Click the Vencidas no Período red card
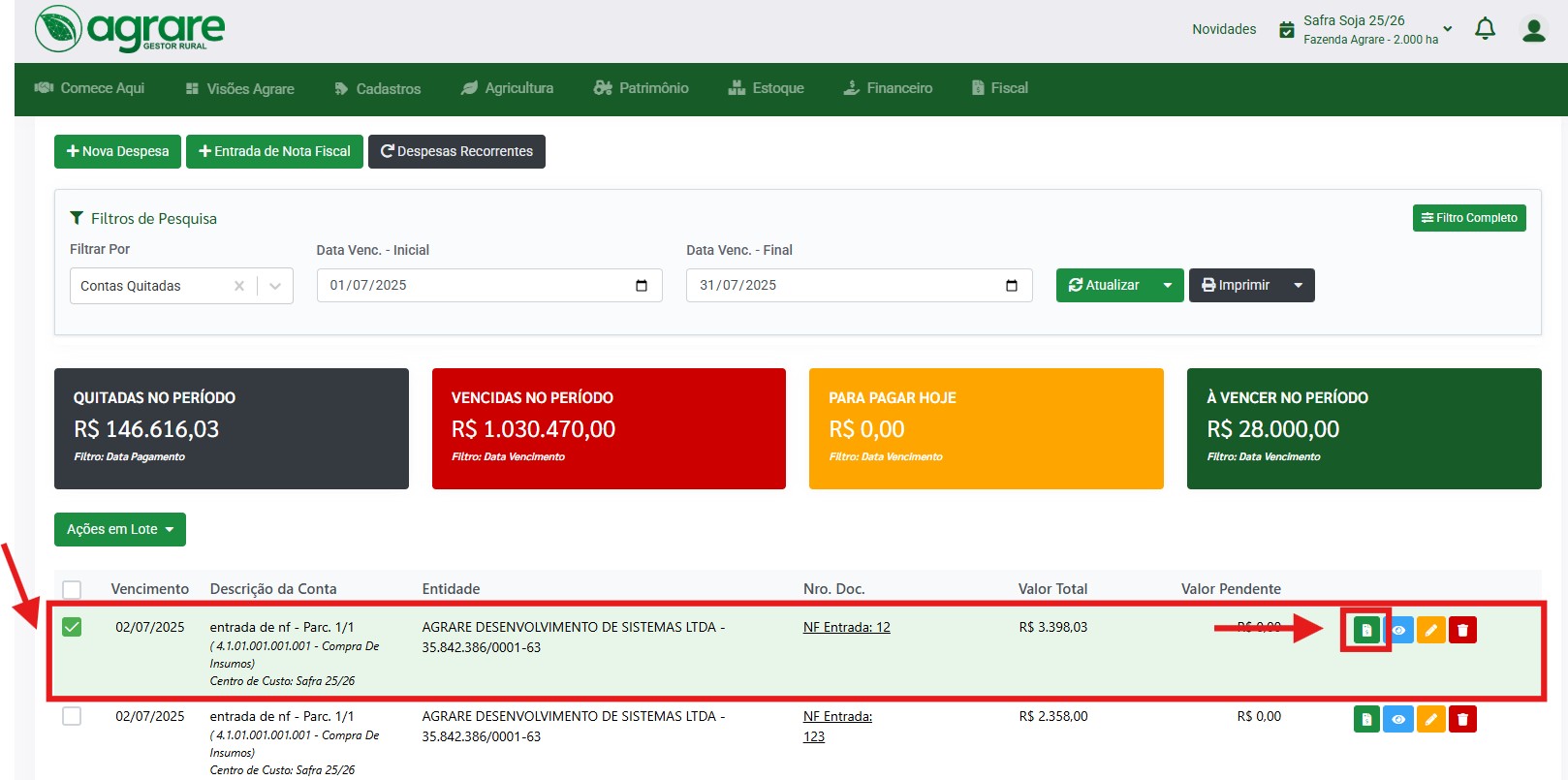1568x780 pixels. pos(609,428)
